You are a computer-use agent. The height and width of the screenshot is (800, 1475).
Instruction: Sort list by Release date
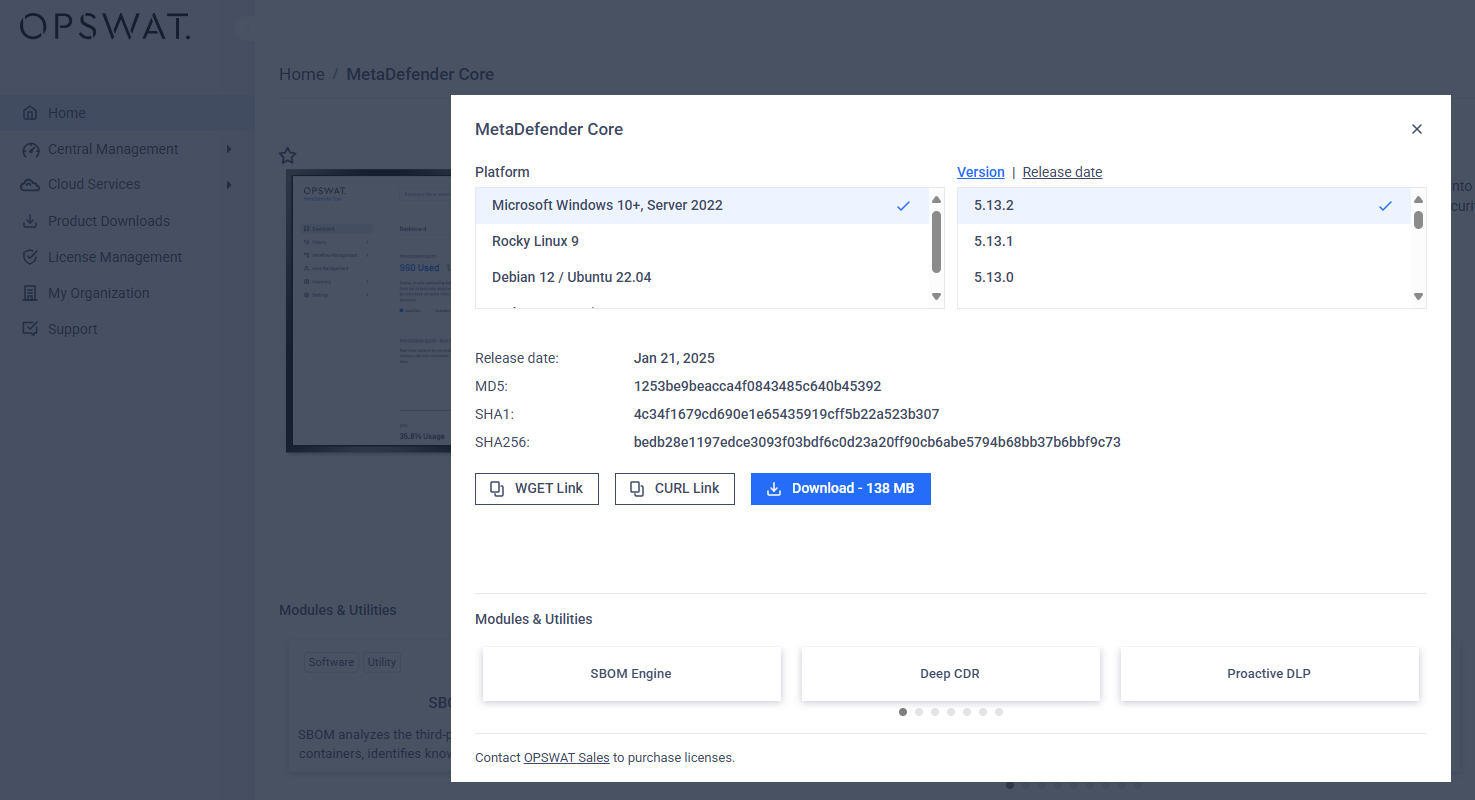click(x=1062, y=172)
